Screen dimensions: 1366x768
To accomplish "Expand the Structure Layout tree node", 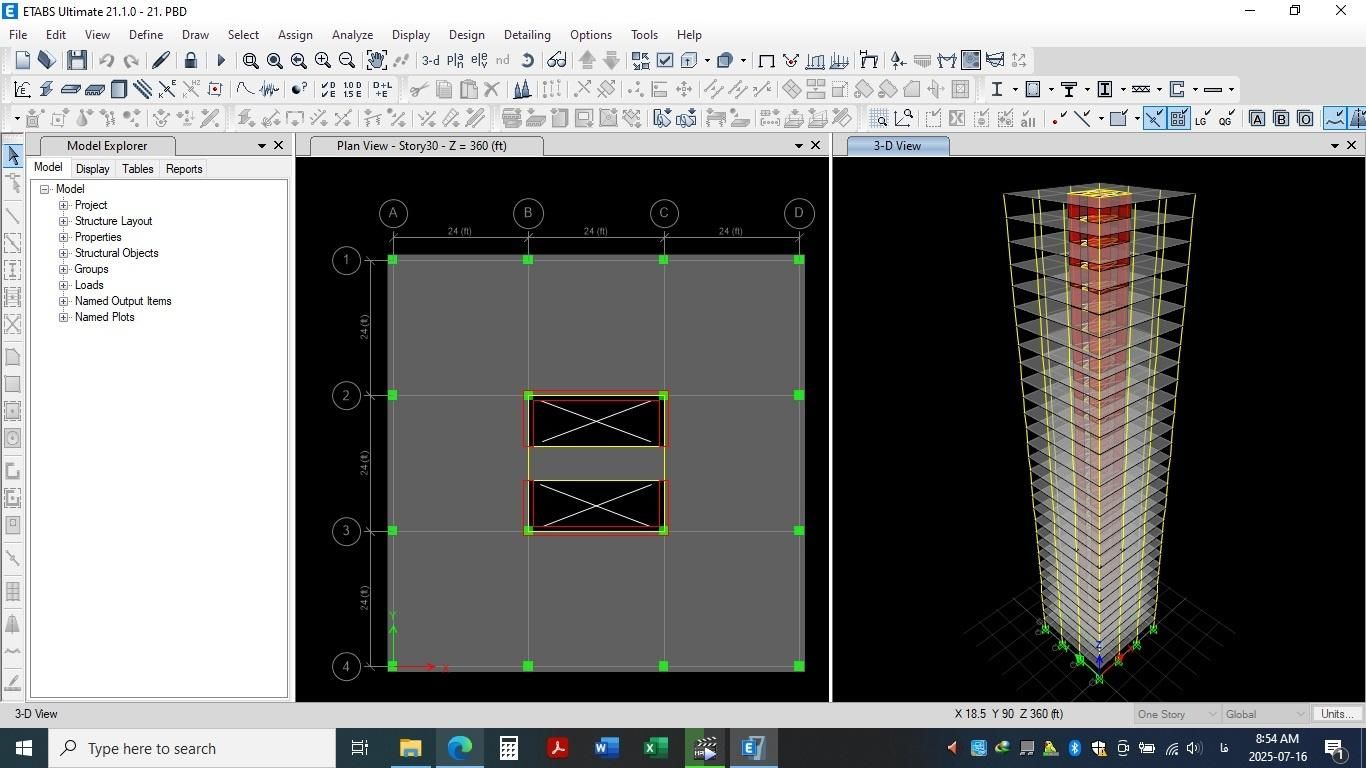I will coord(64,221).
